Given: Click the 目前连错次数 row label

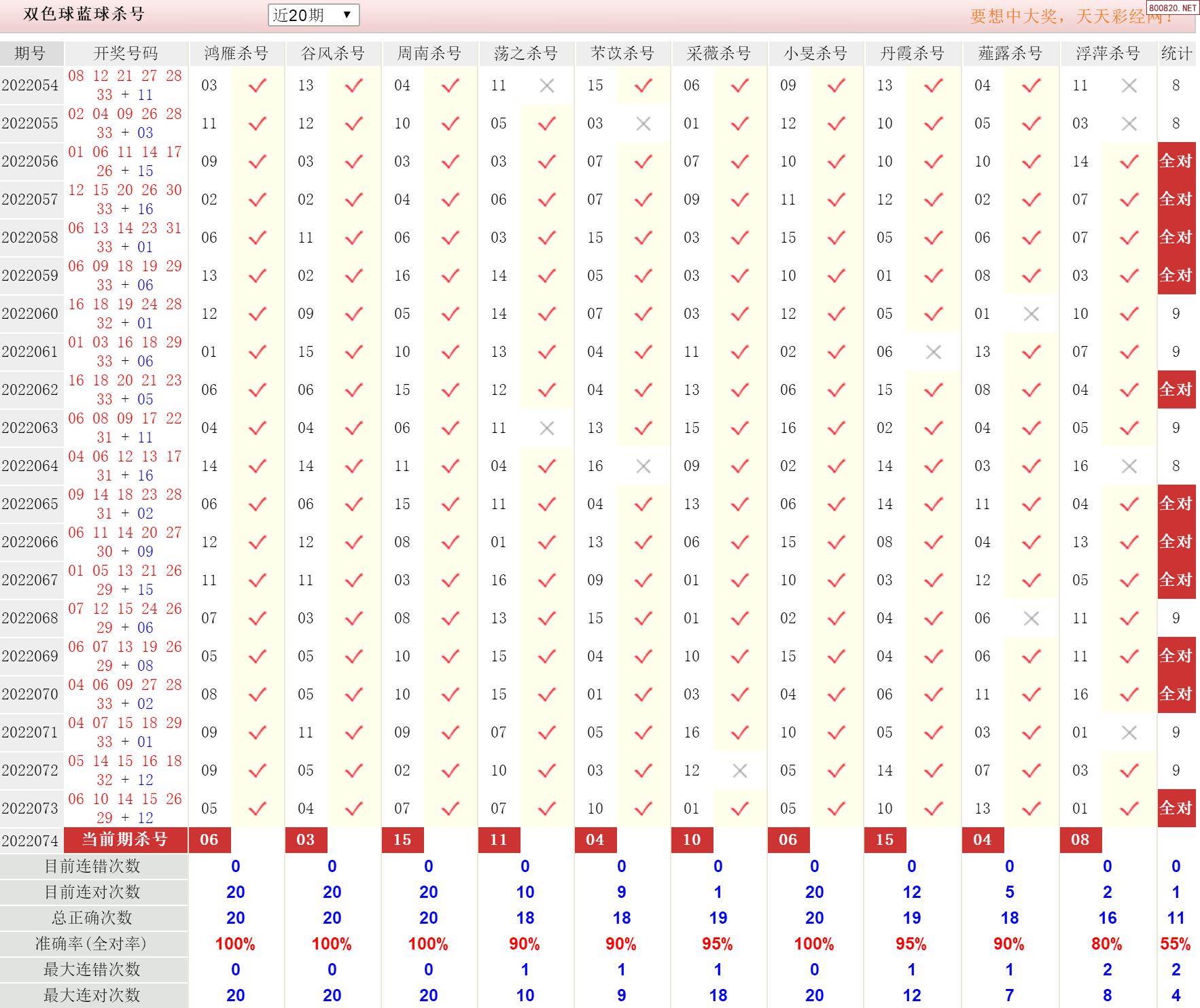Looking at the screenshot, I should click(x=92, y=866).
